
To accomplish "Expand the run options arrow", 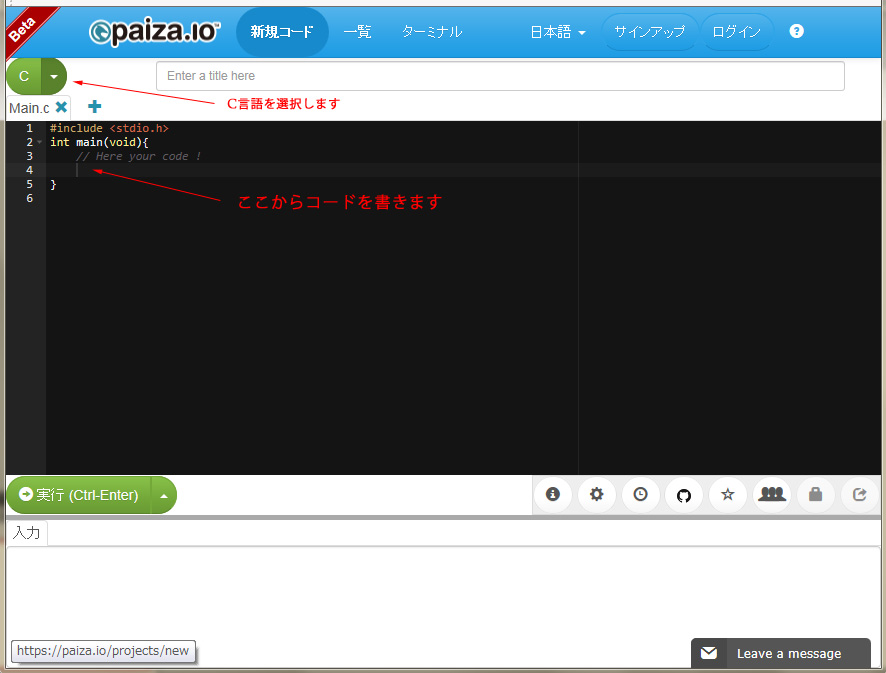I will 164,496.
